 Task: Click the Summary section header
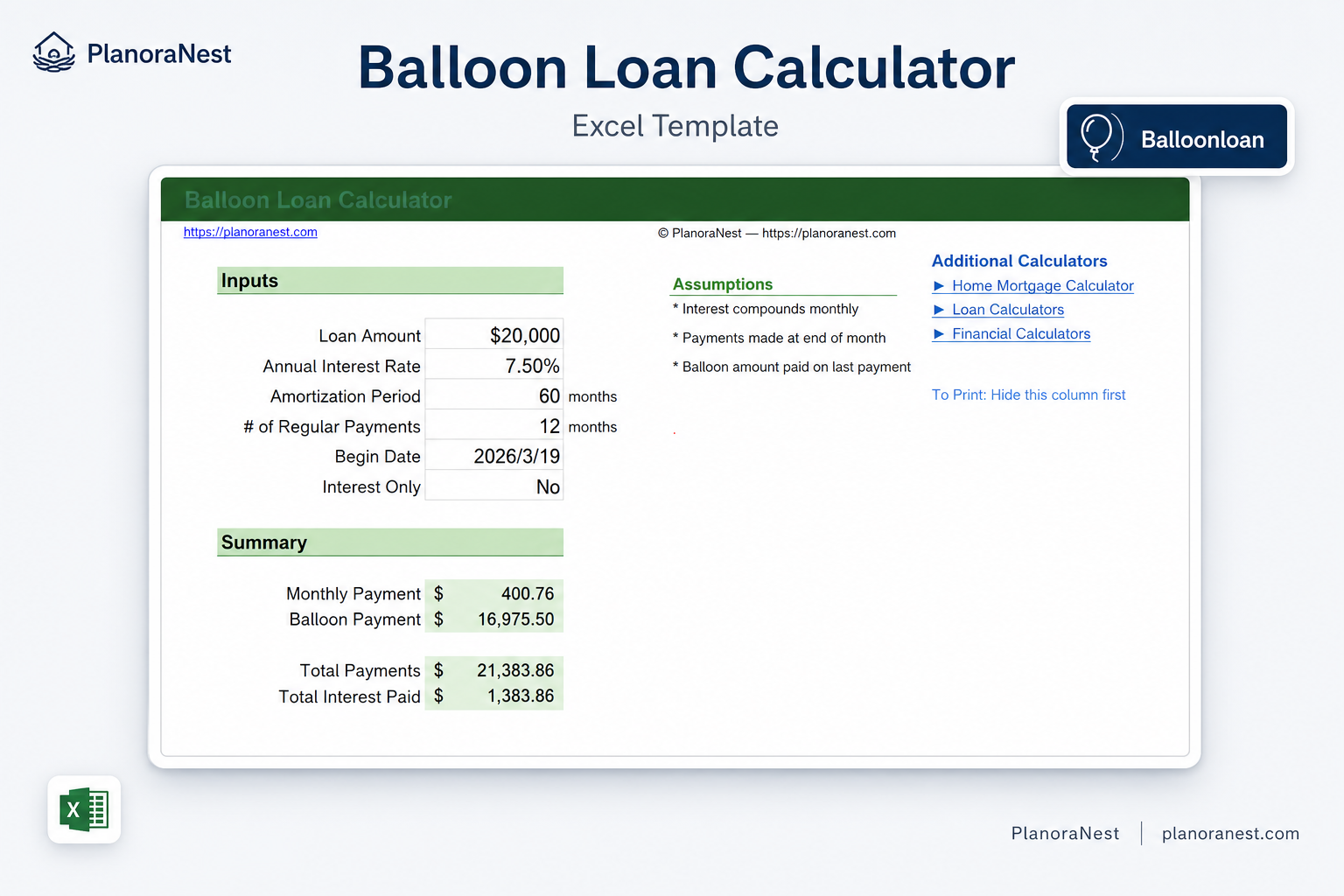point(389,542)
